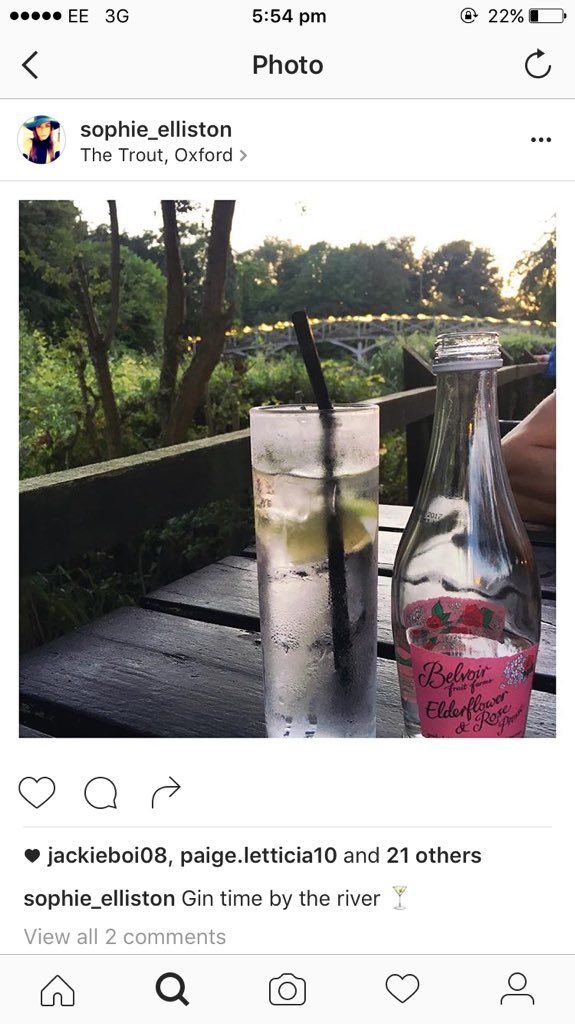
Task: Open the Profile tab
Action: (x=517, y=989)
